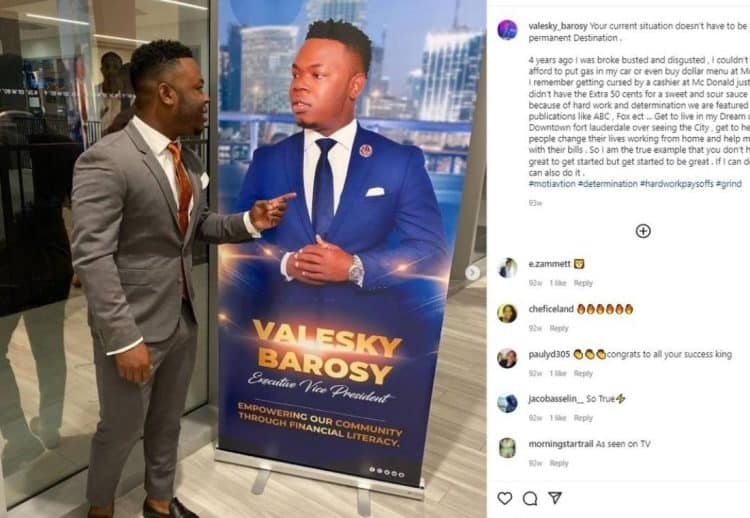Open valesky_barosy profile avatar

point(507,30)
